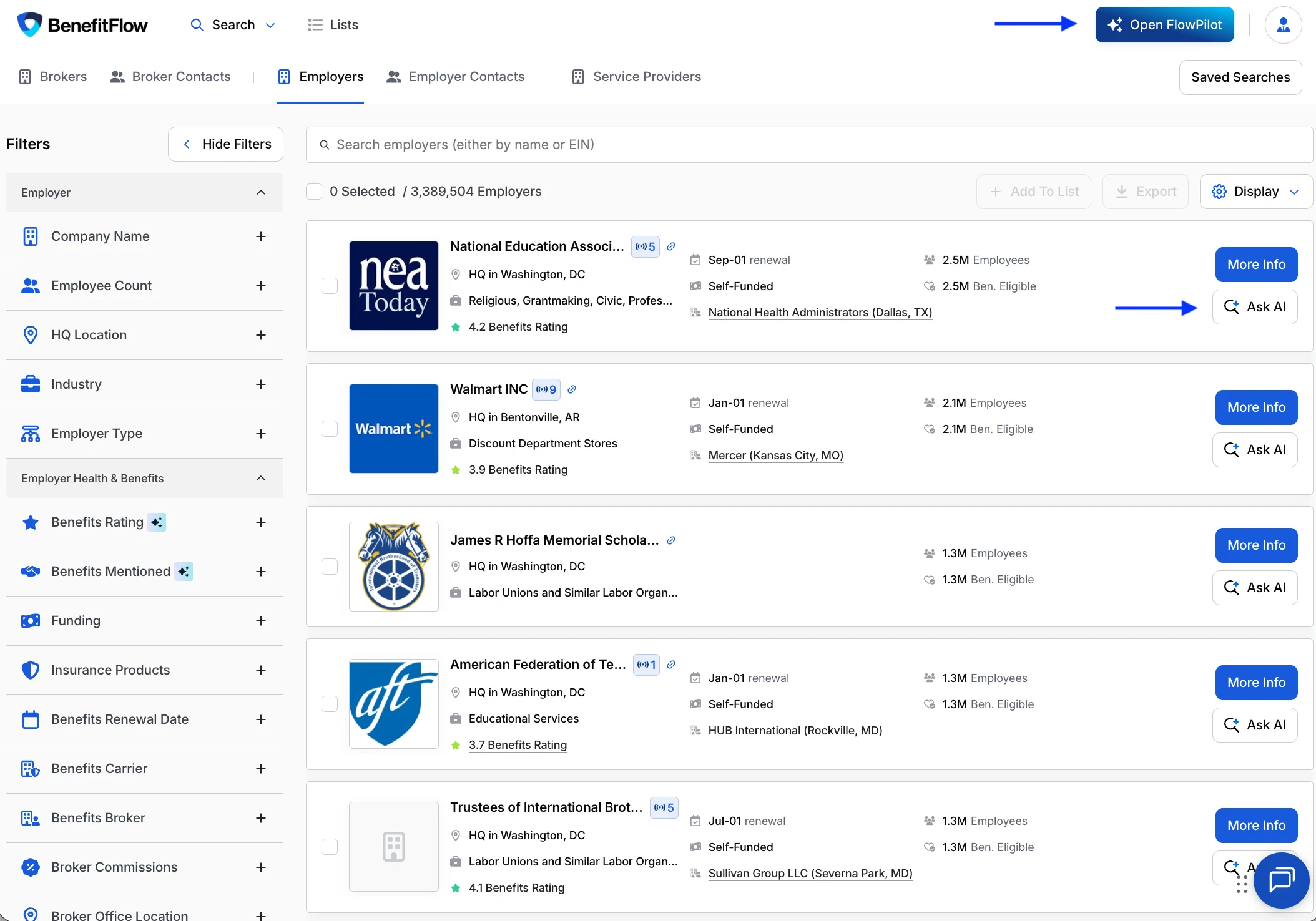Click the Hide Filters button
The height and width of the screenshot is (921, 1316).
point(225,144)
